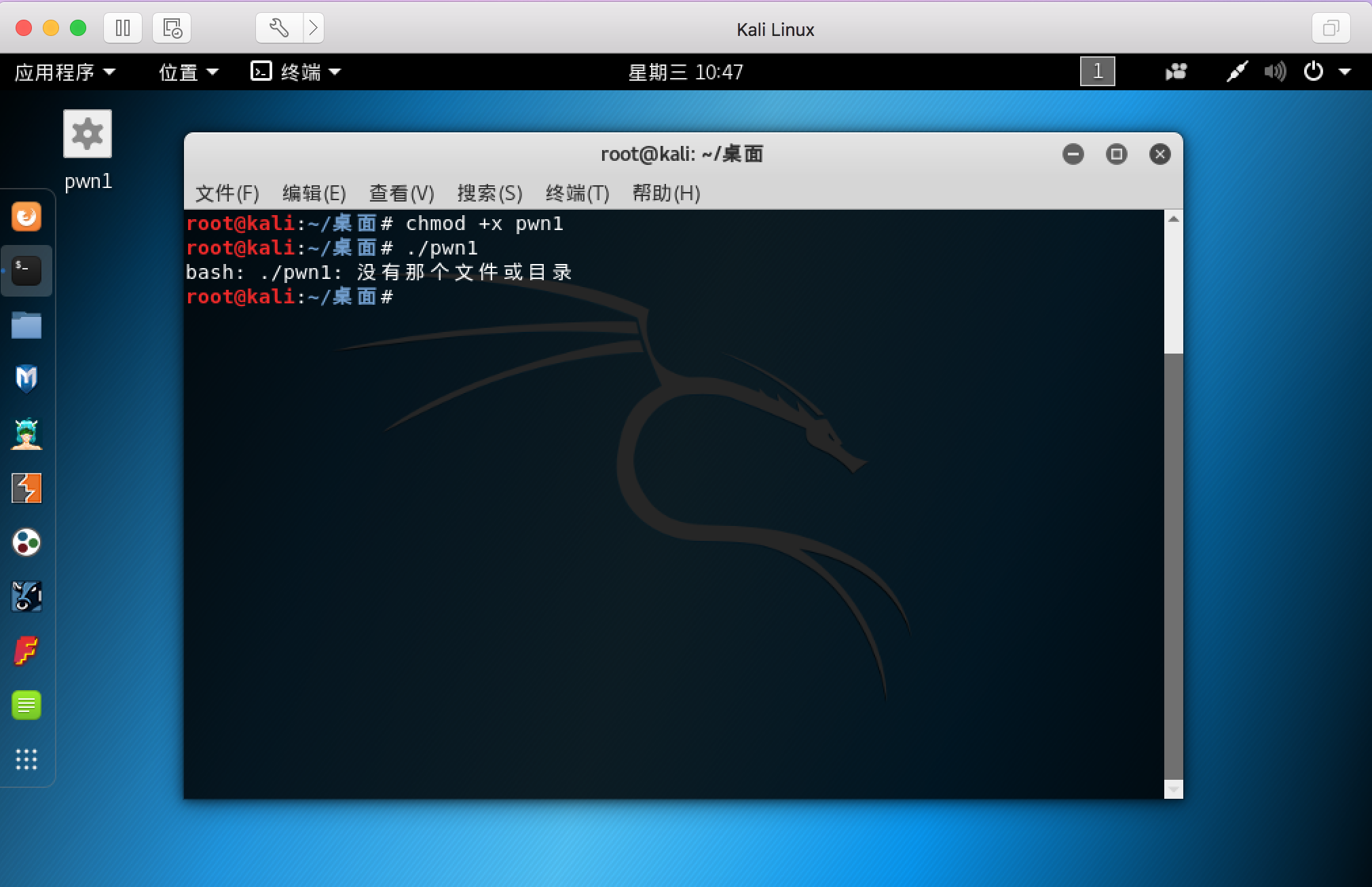
Task: Minimize the terminal window
Action: [x=1073, y=154]
